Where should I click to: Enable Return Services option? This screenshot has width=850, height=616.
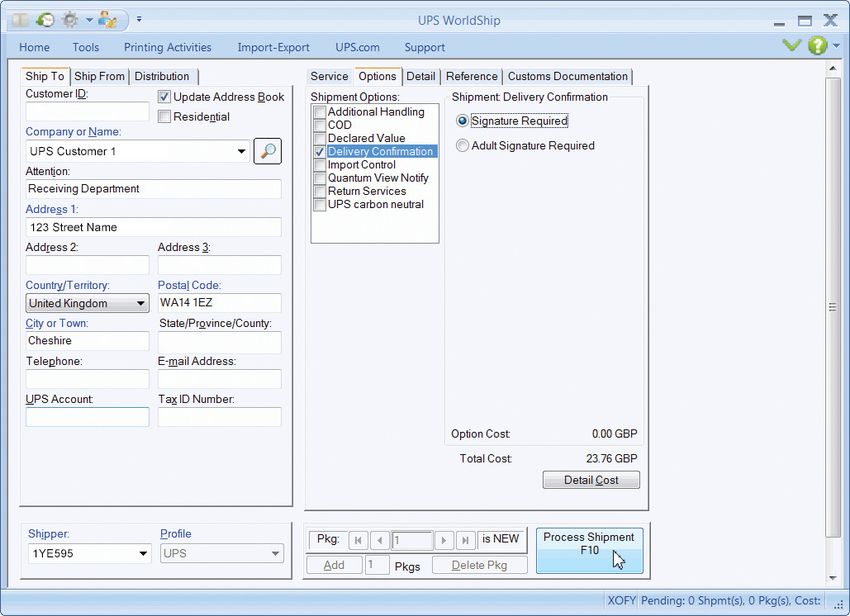pos(319,191)
